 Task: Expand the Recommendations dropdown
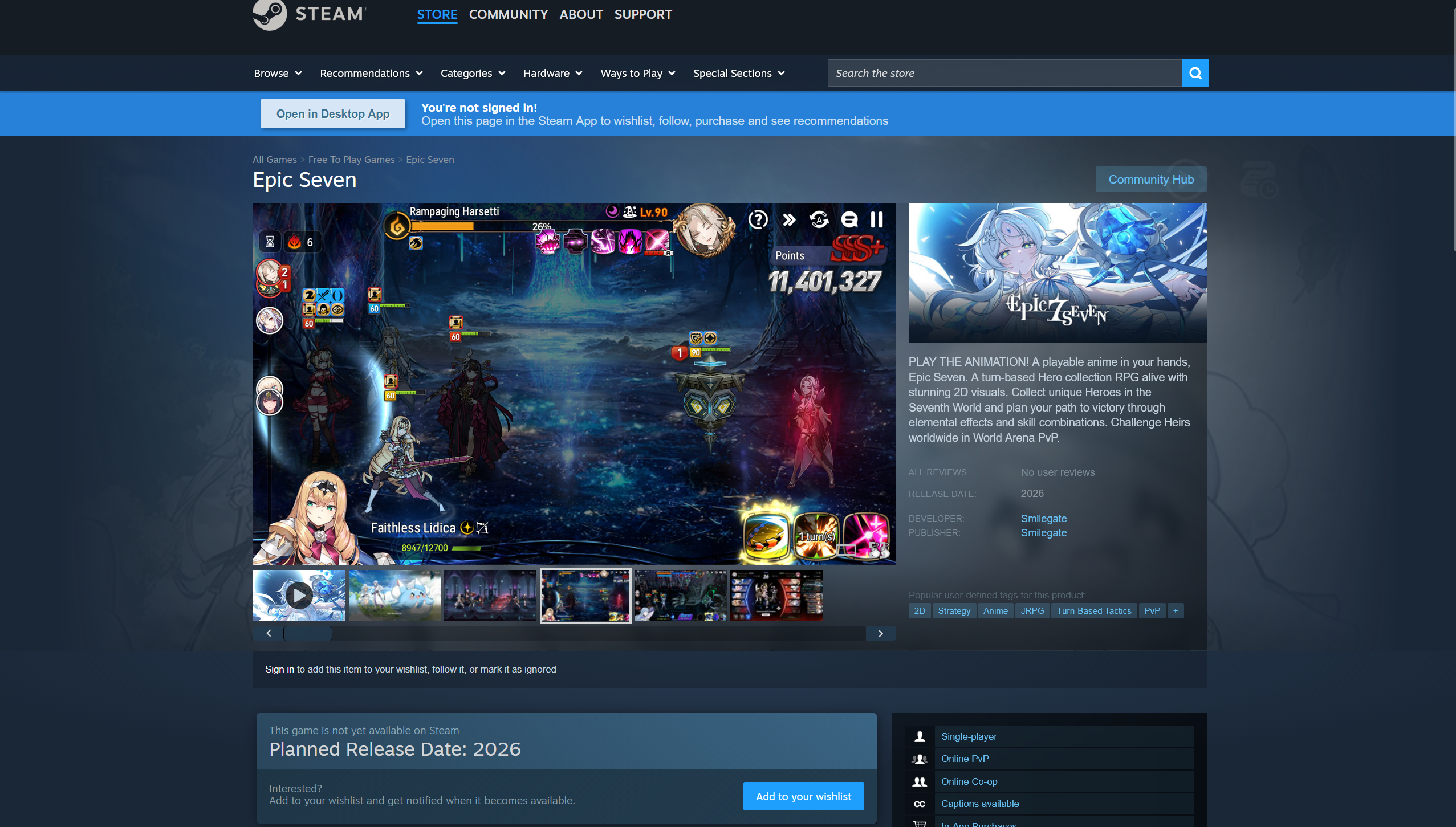pyautogui.click(x=372, y=73)
